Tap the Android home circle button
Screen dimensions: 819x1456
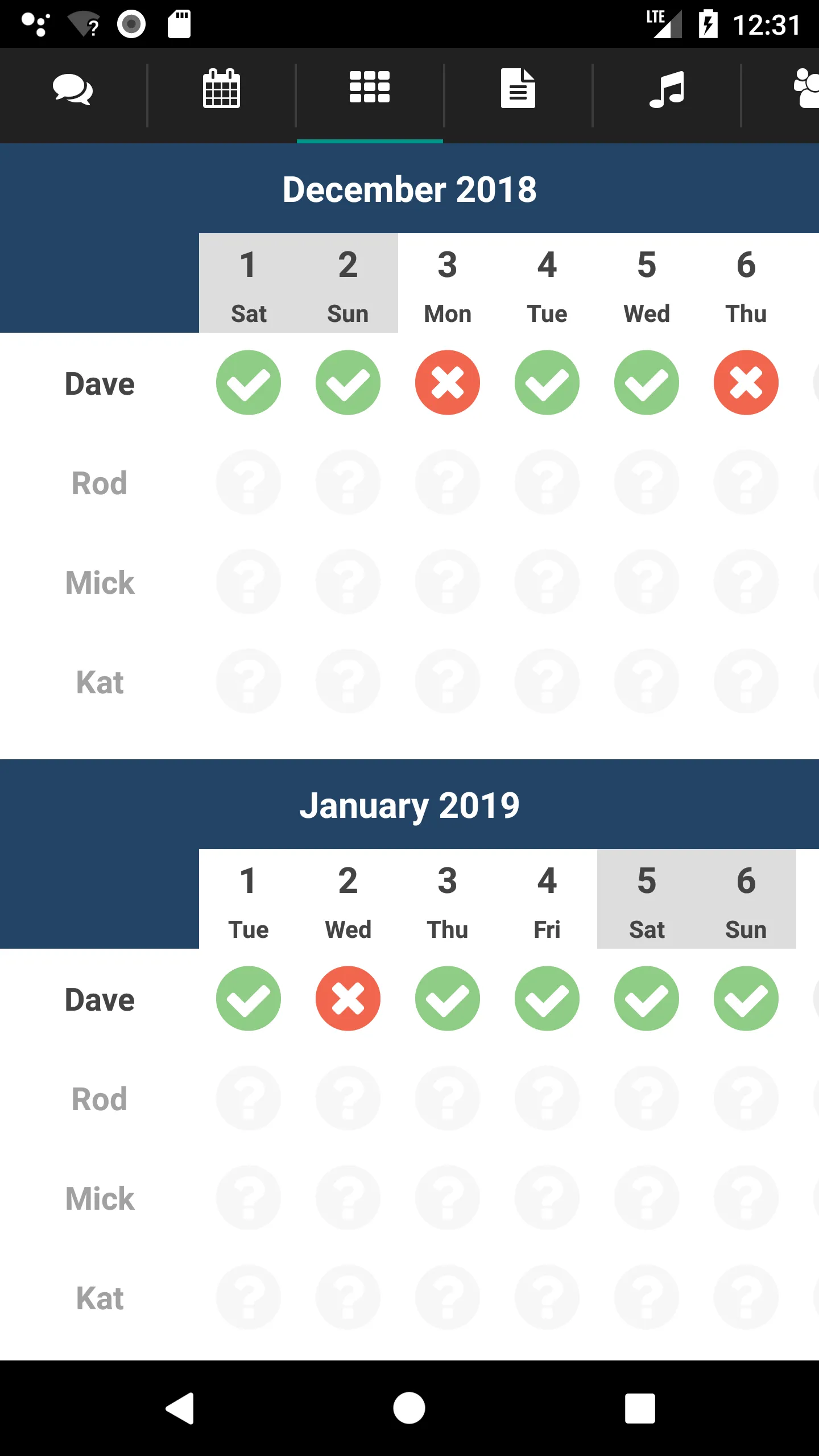(409, 1408)
